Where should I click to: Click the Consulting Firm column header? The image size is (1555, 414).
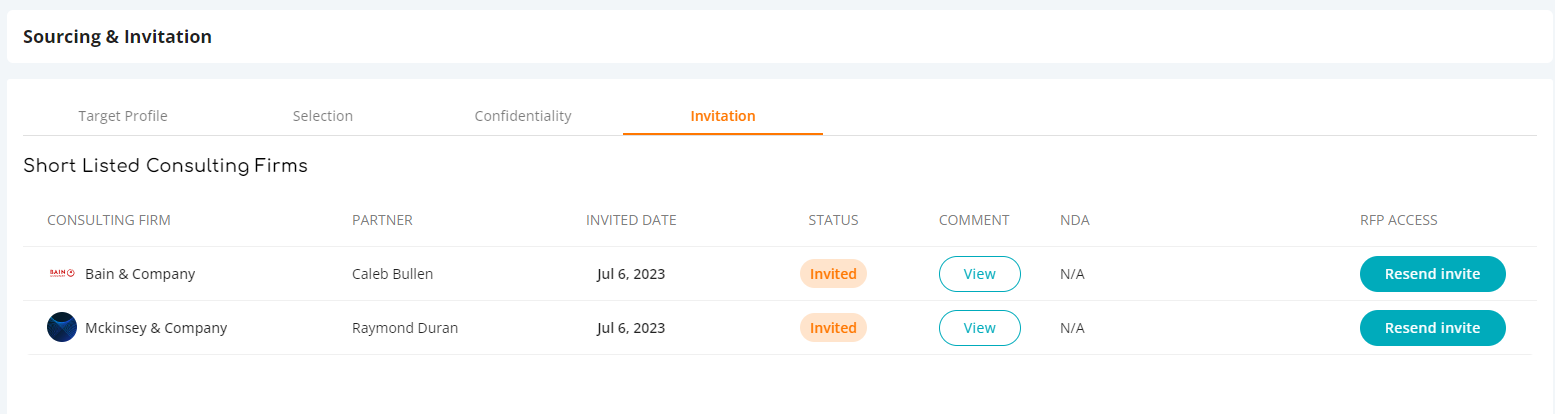click(x=109, y=220)
